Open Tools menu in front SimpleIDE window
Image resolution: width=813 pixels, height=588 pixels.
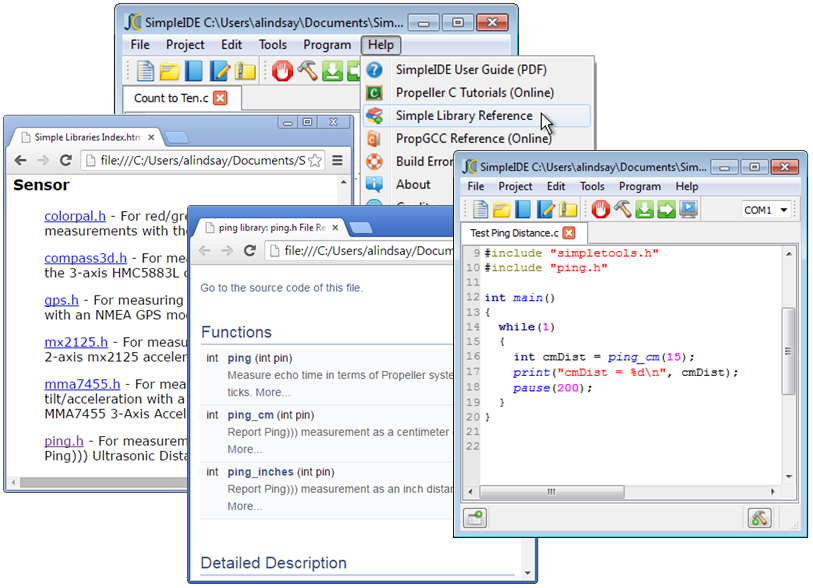[592, 186]
